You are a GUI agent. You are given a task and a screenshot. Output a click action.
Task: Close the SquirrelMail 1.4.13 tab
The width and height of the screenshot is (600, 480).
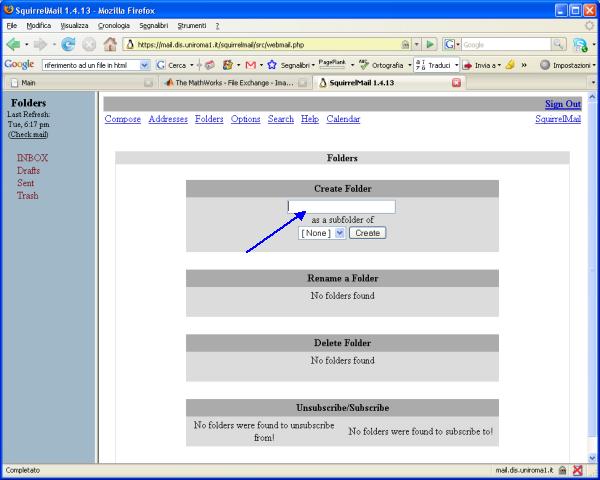(457, 83)
